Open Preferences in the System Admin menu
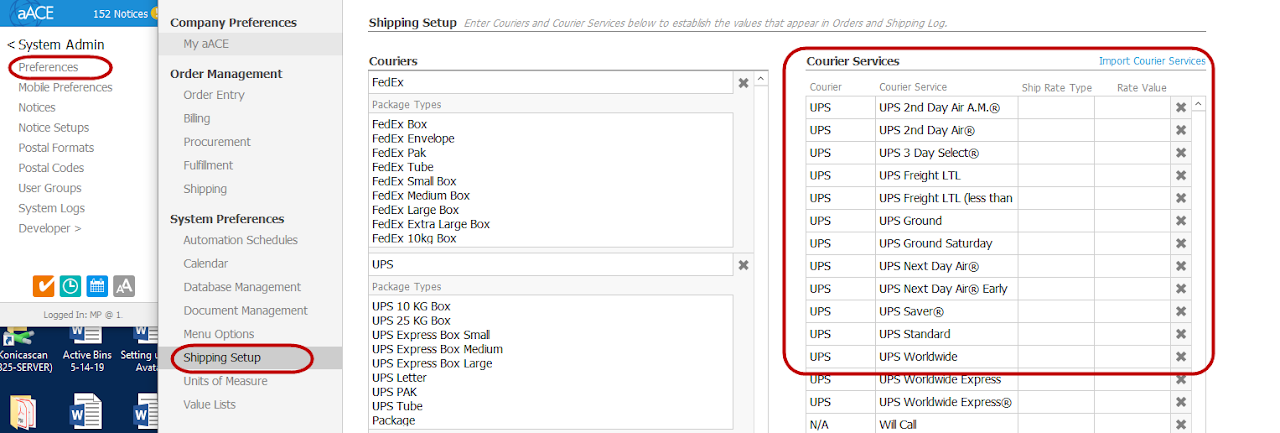The height and width of the screenshot is (433, 1280). pos(48,67)
